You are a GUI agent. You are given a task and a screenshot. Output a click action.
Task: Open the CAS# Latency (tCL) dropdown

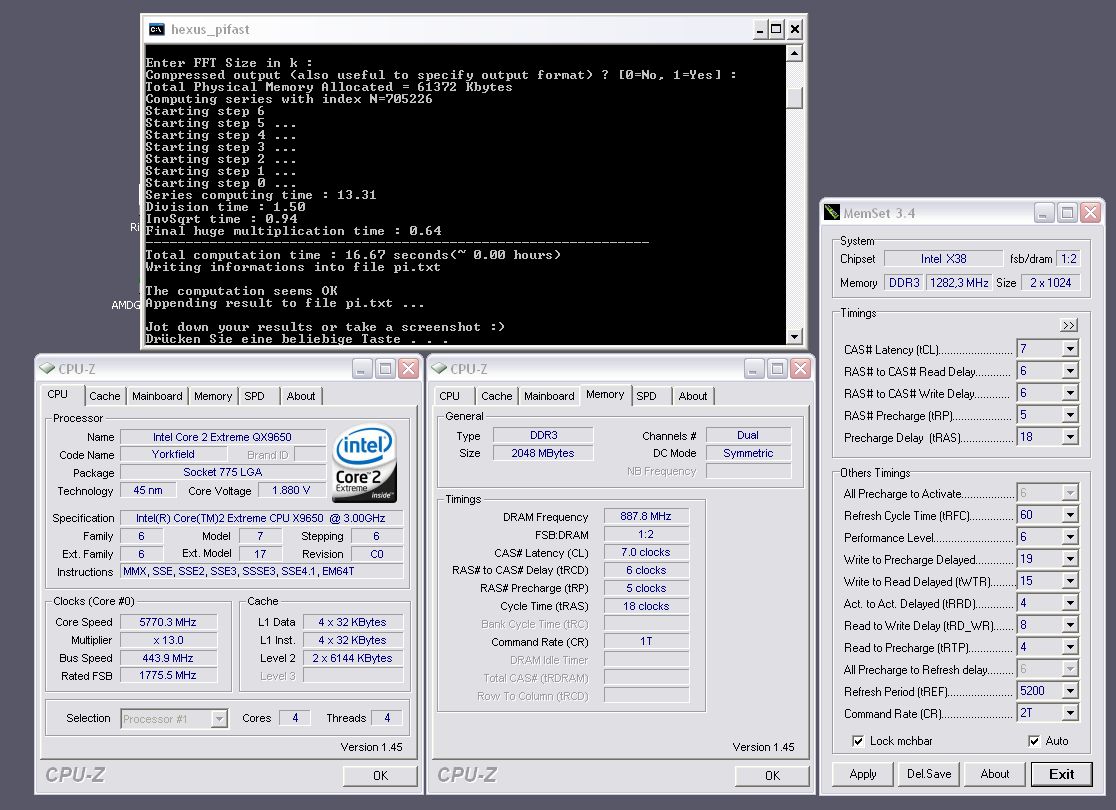(1070, 349)
